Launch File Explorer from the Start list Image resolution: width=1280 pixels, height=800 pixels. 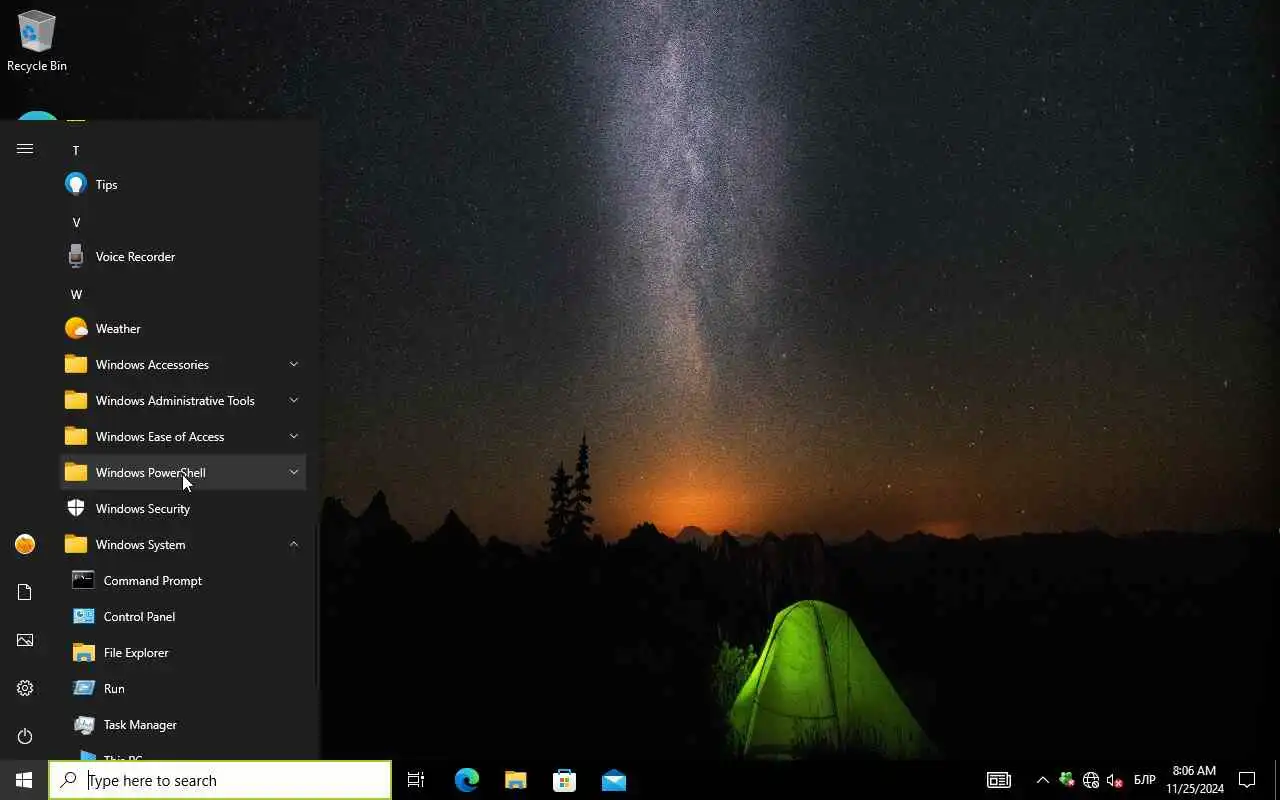point(183,653)
